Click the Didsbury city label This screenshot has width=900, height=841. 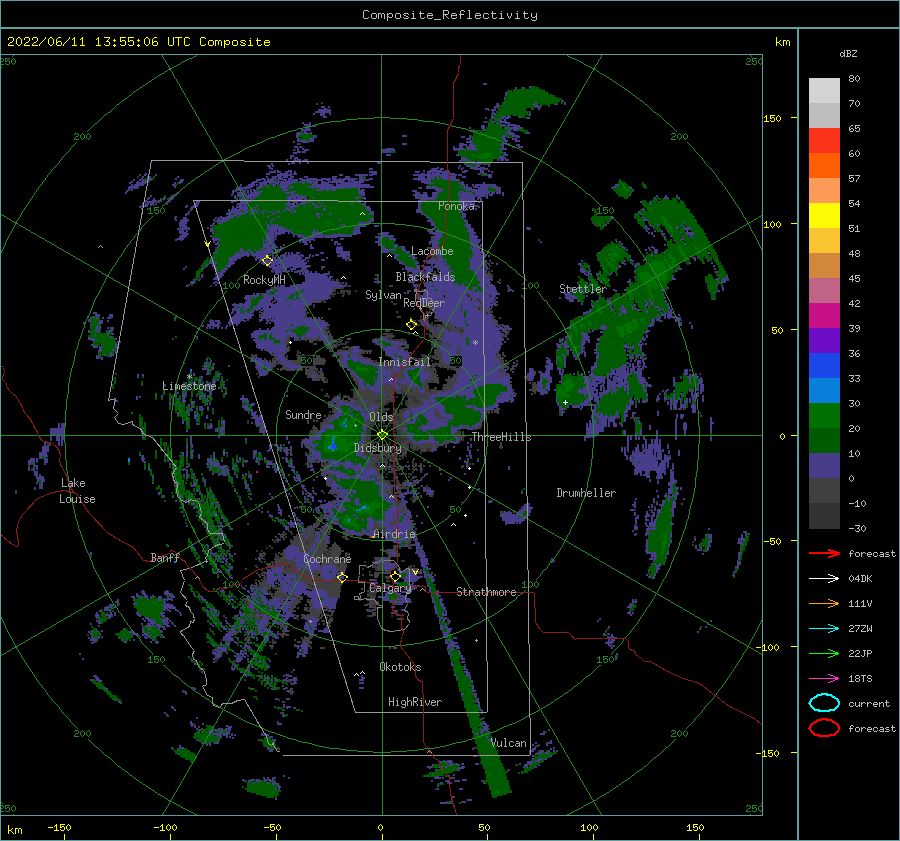pos(378,448)
